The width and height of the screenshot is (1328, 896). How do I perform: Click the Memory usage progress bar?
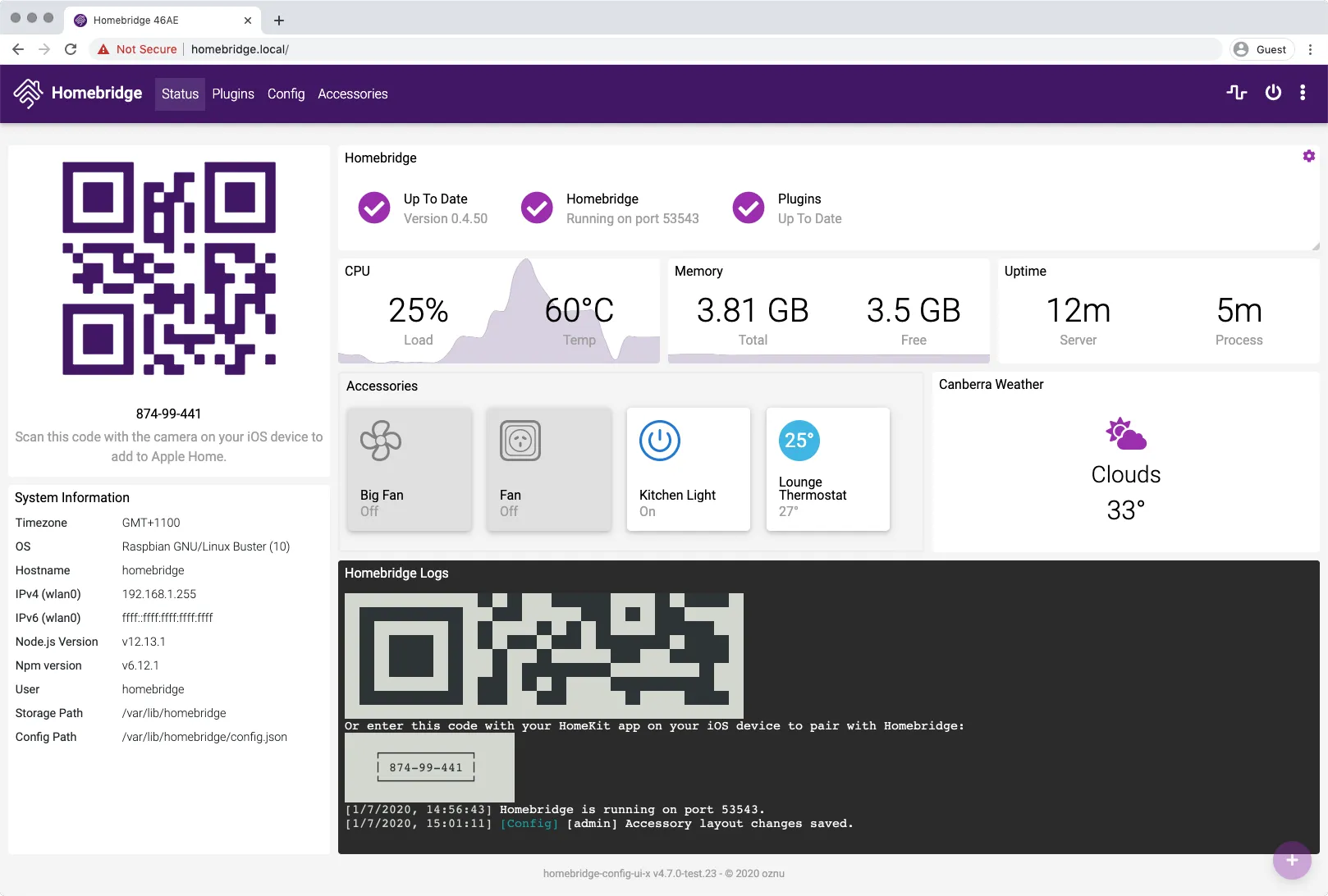click(x=828, y=359)
